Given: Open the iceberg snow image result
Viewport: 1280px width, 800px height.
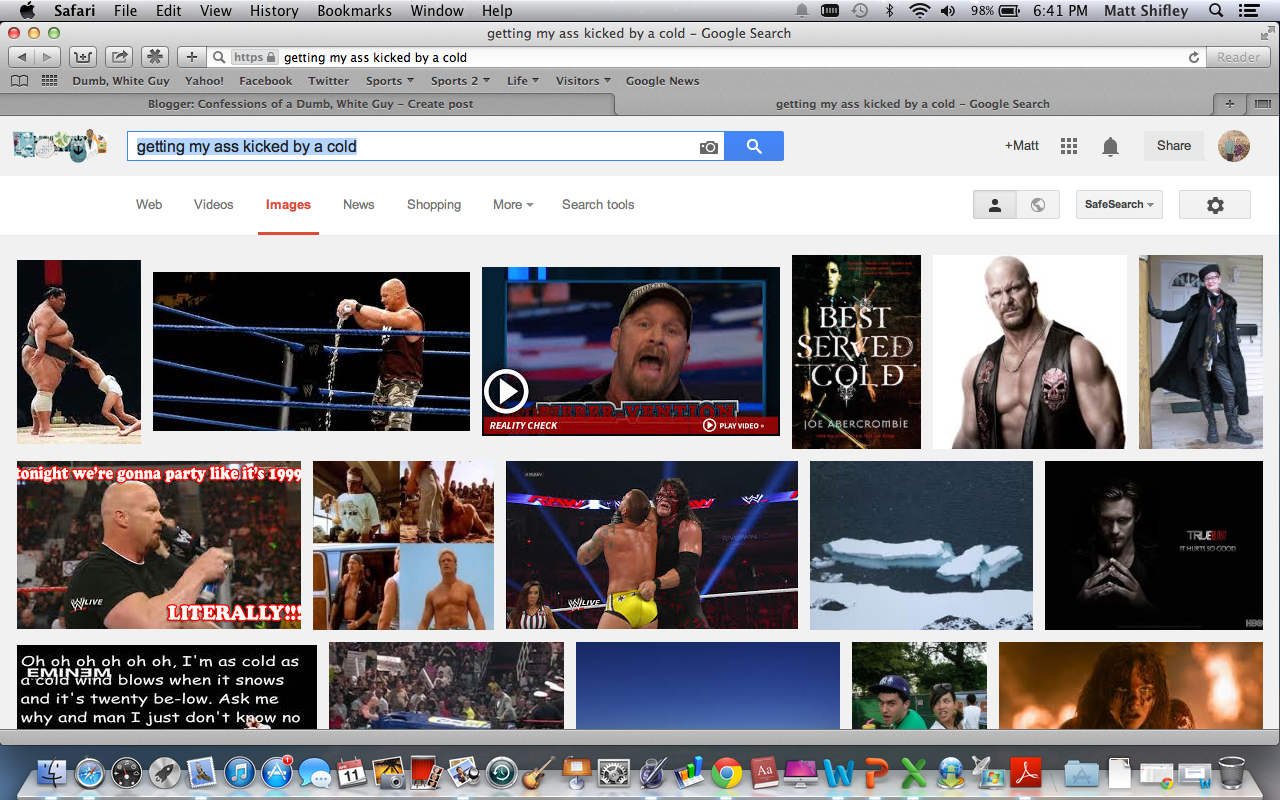Looking at the screenshot, I should [x=921, y=545].
